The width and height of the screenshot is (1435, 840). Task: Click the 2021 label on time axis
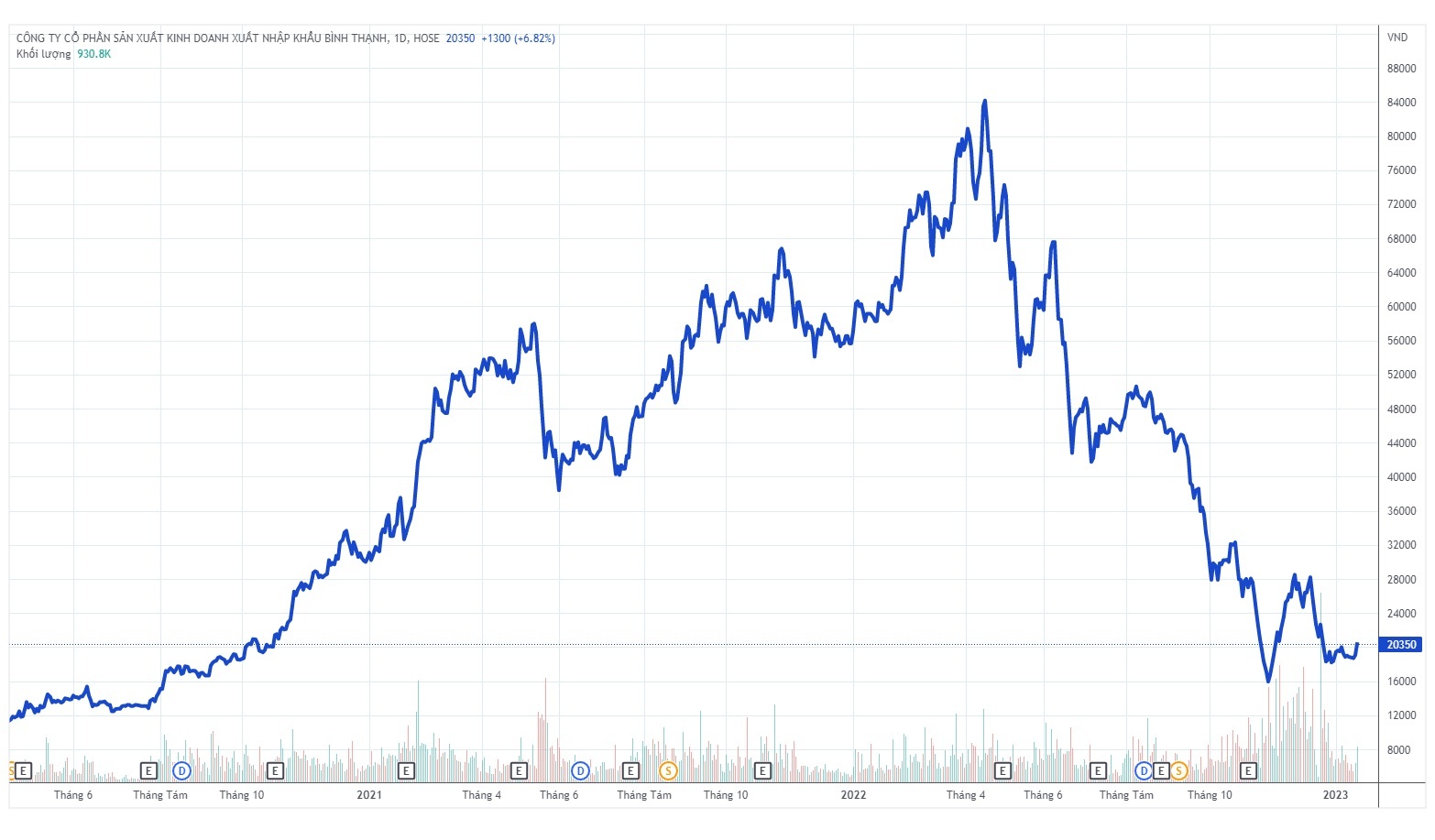pyautogui.click(x=369, y=795)
